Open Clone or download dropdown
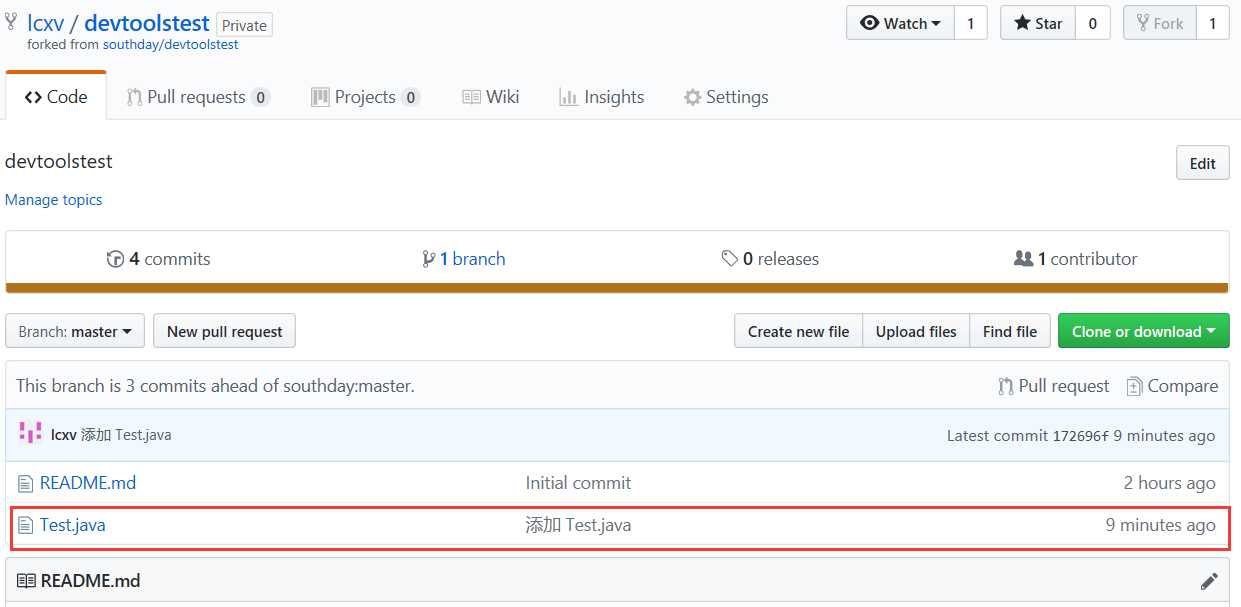Screen dimensions: 1241x607 point(1144,331)
